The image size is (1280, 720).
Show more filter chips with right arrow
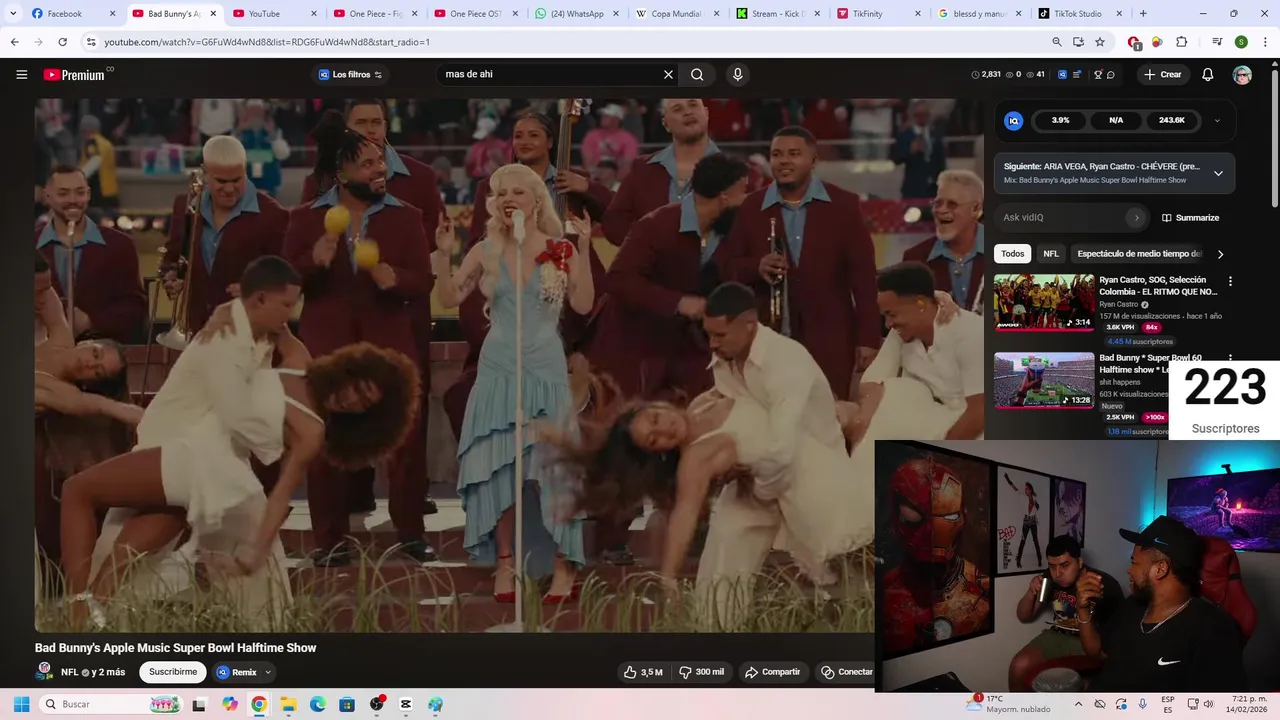point(1220,254)
